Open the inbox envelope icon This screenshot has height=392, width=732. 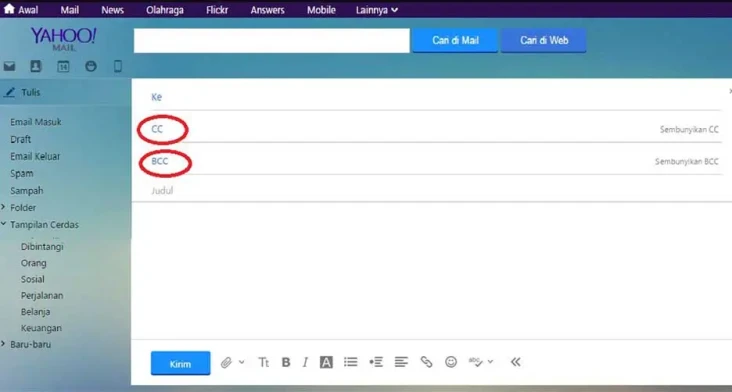pos(9,67)
